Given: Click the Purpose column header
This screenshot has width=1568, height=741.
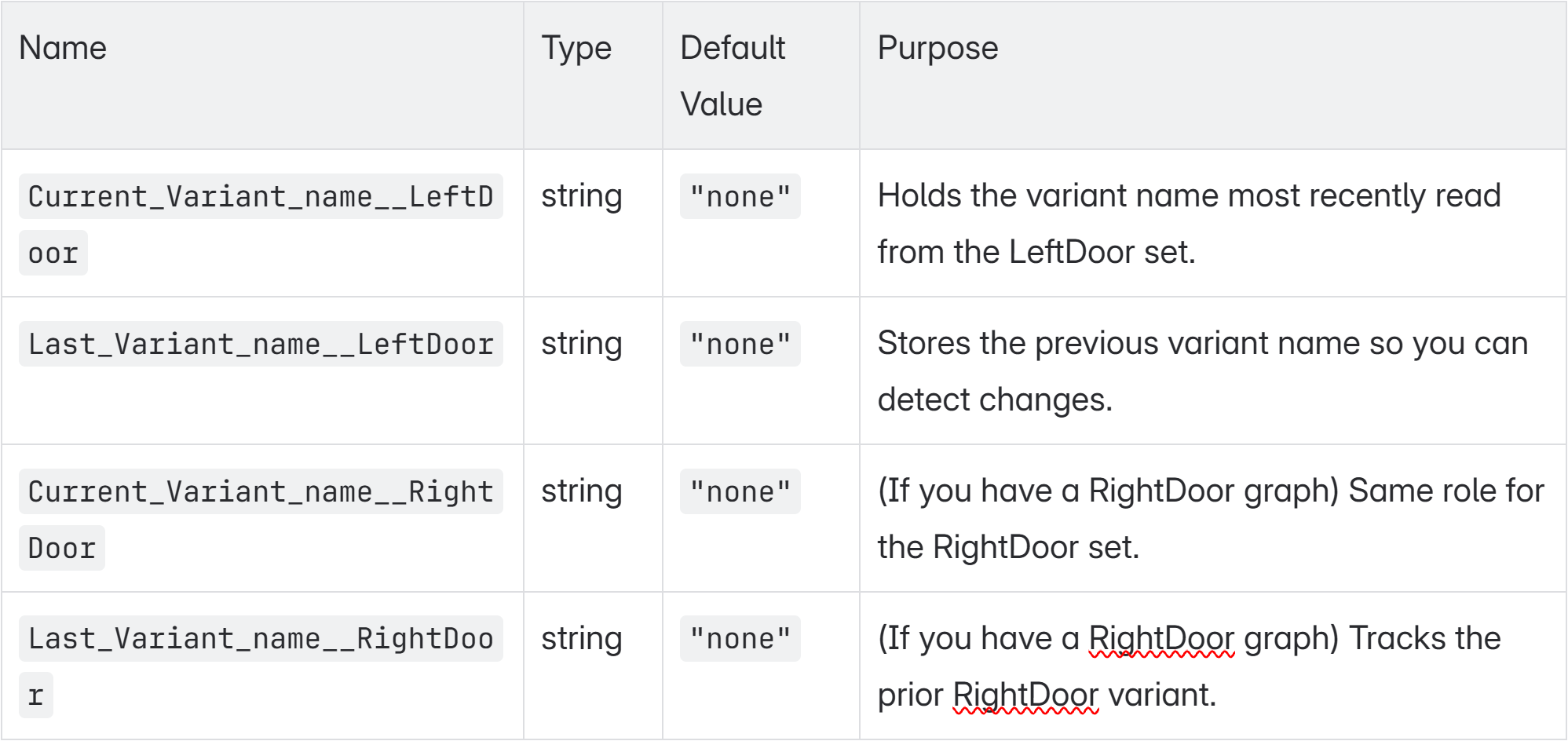Looking at the screenshot, I should (x=938, y=49).
